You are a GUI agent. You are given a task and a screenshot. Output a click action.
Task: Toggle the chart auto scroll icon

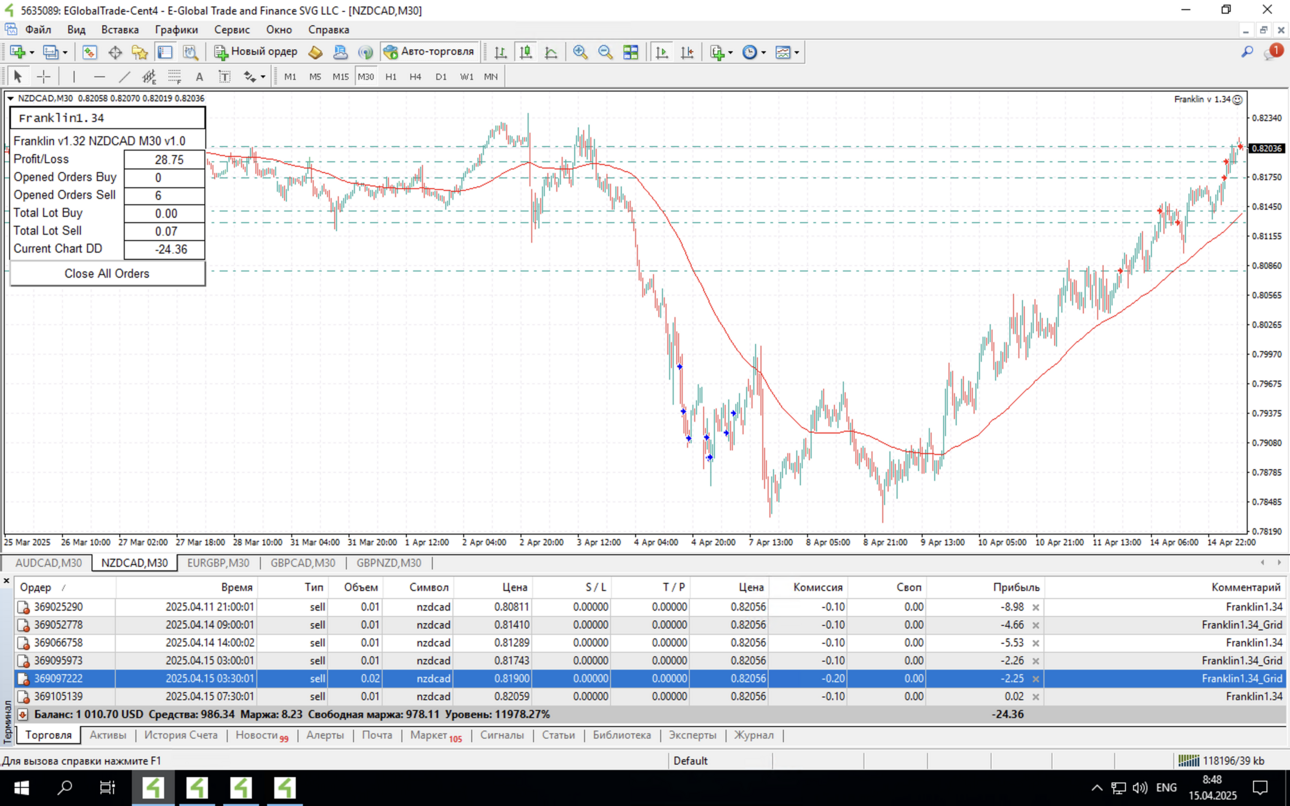(661, 52)
